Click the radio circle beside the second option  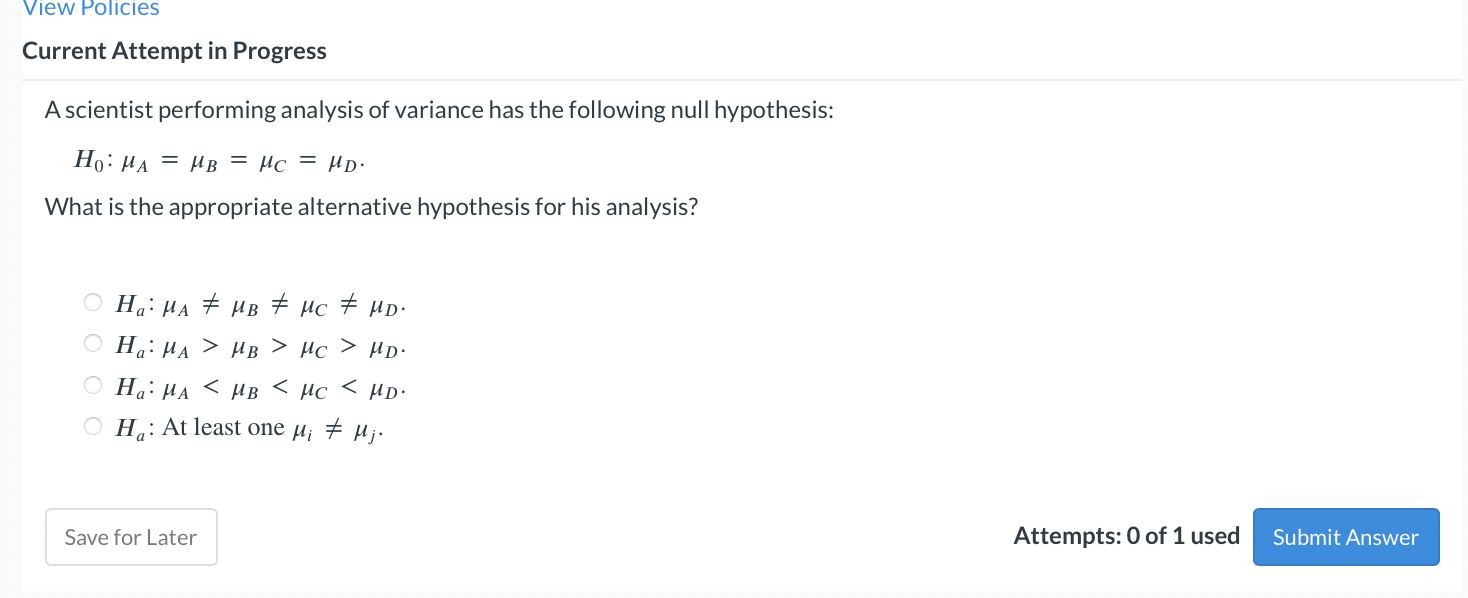click(x=92, y=343)
